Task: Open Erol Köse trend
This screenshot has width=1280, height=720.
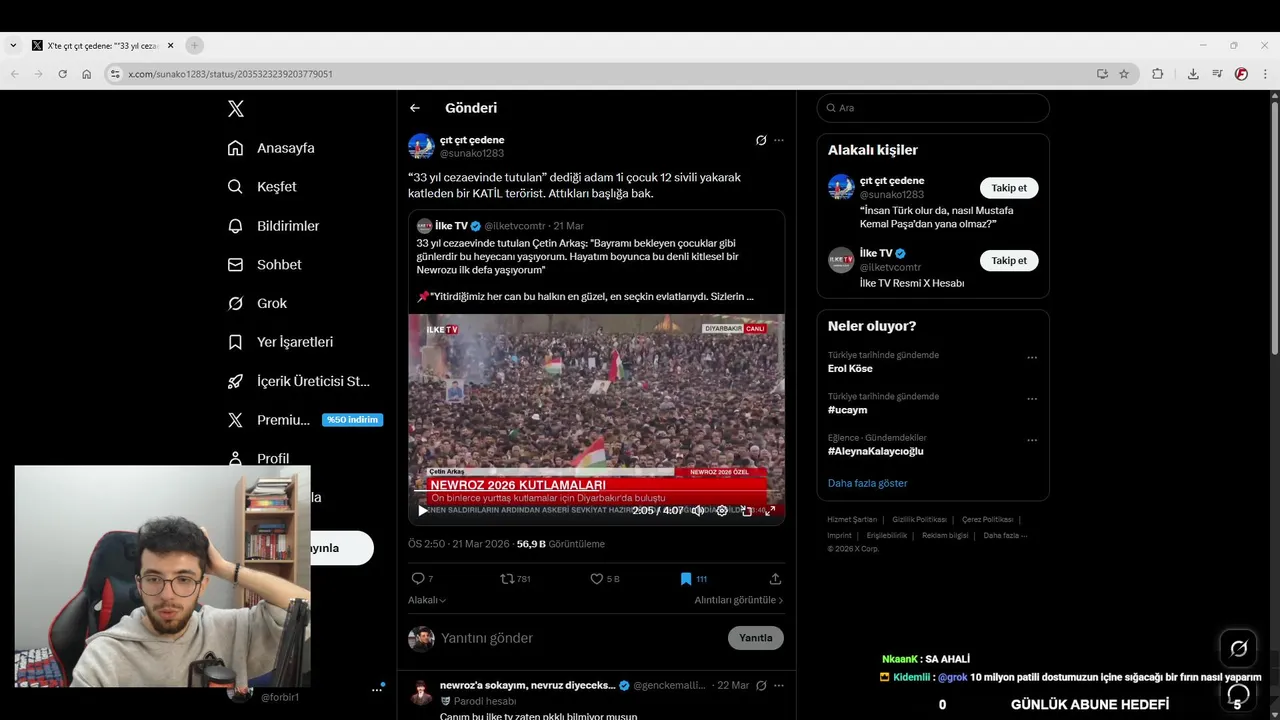Action: 850,369
